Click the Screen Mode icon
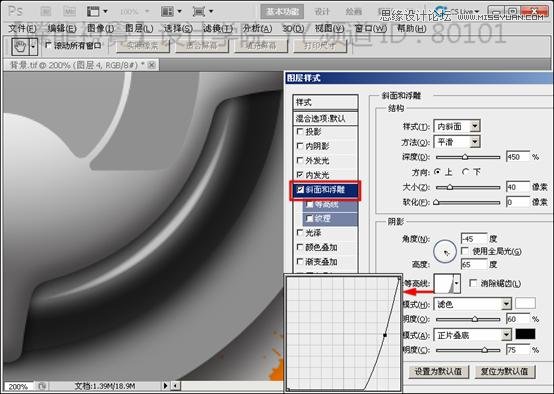Viewport: 554px width, 394px height. [199, 11]
